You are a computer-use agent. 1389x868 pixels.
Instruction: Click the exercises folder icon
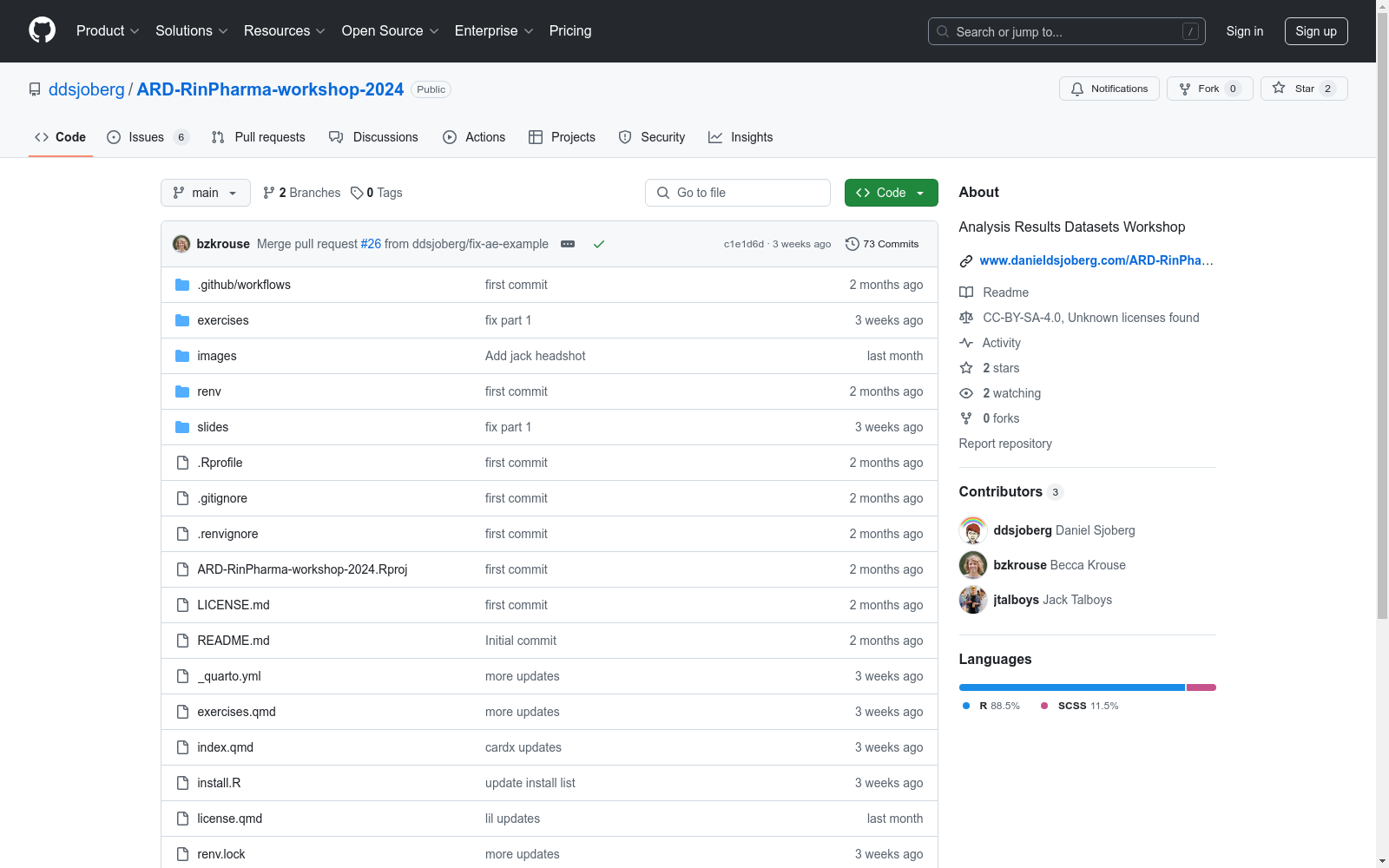tap(182, 320)
